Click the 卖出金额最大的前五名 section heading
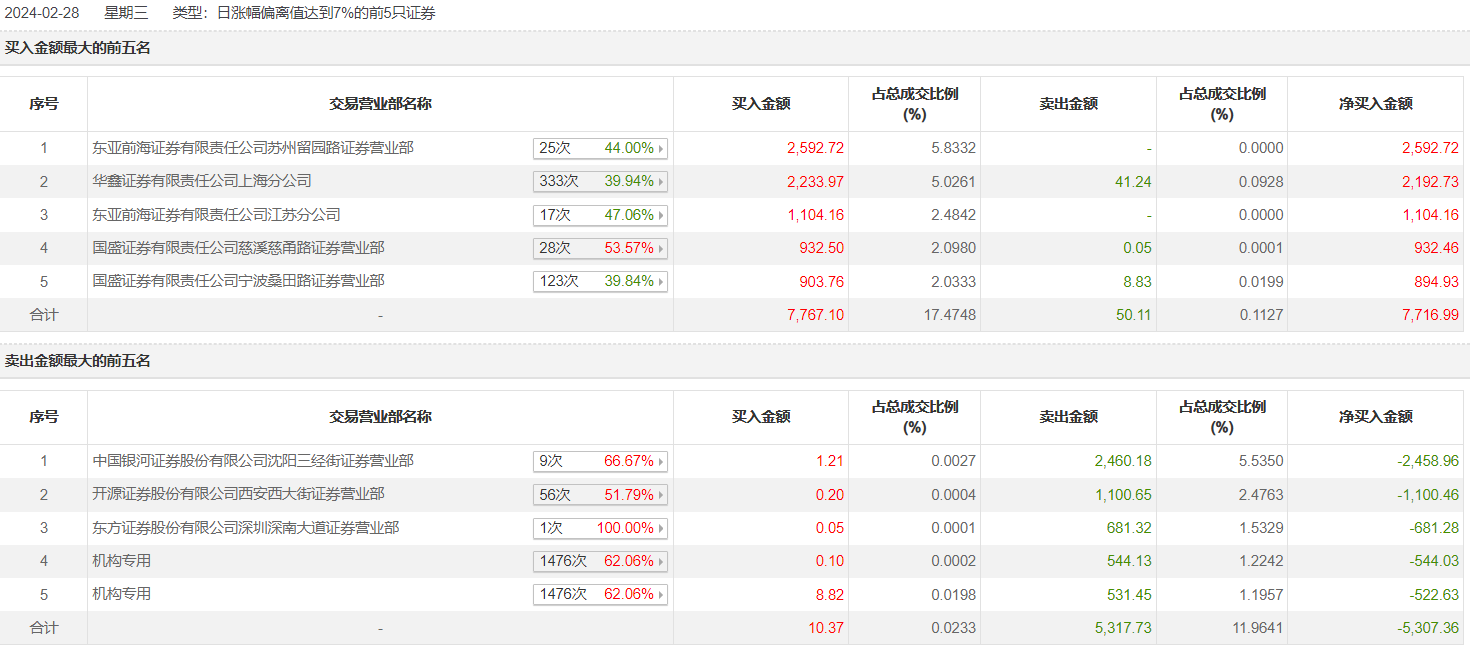Image resolution: width=1470 pixels, height=649 pixels. click(77, 360)
